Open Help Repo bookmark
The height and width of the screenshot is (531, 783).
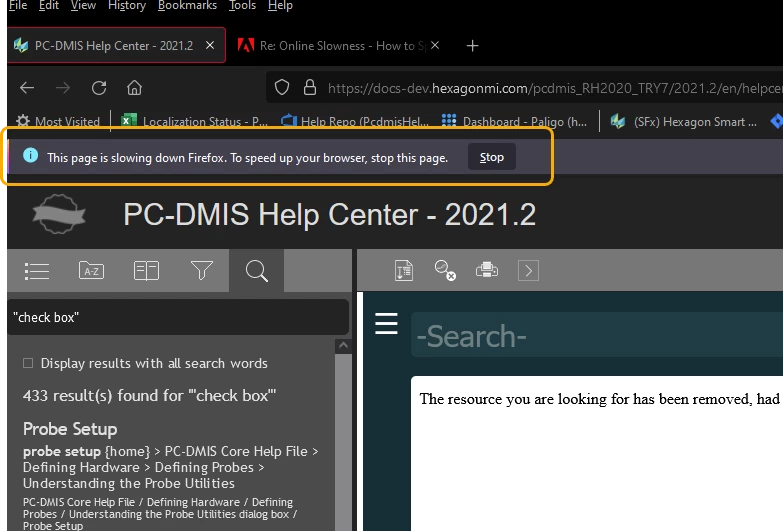(355, 121)
